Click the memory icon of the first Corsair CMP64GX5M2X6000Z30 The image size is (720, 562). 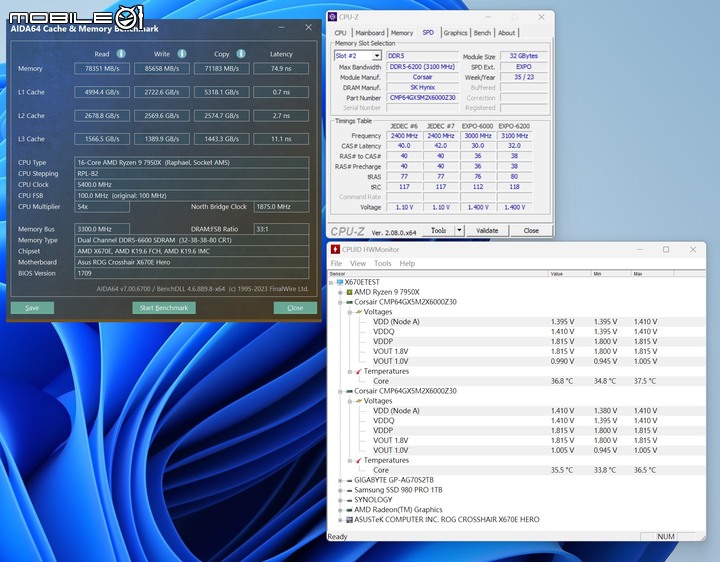pyautogui.click(x=349, y=302)
